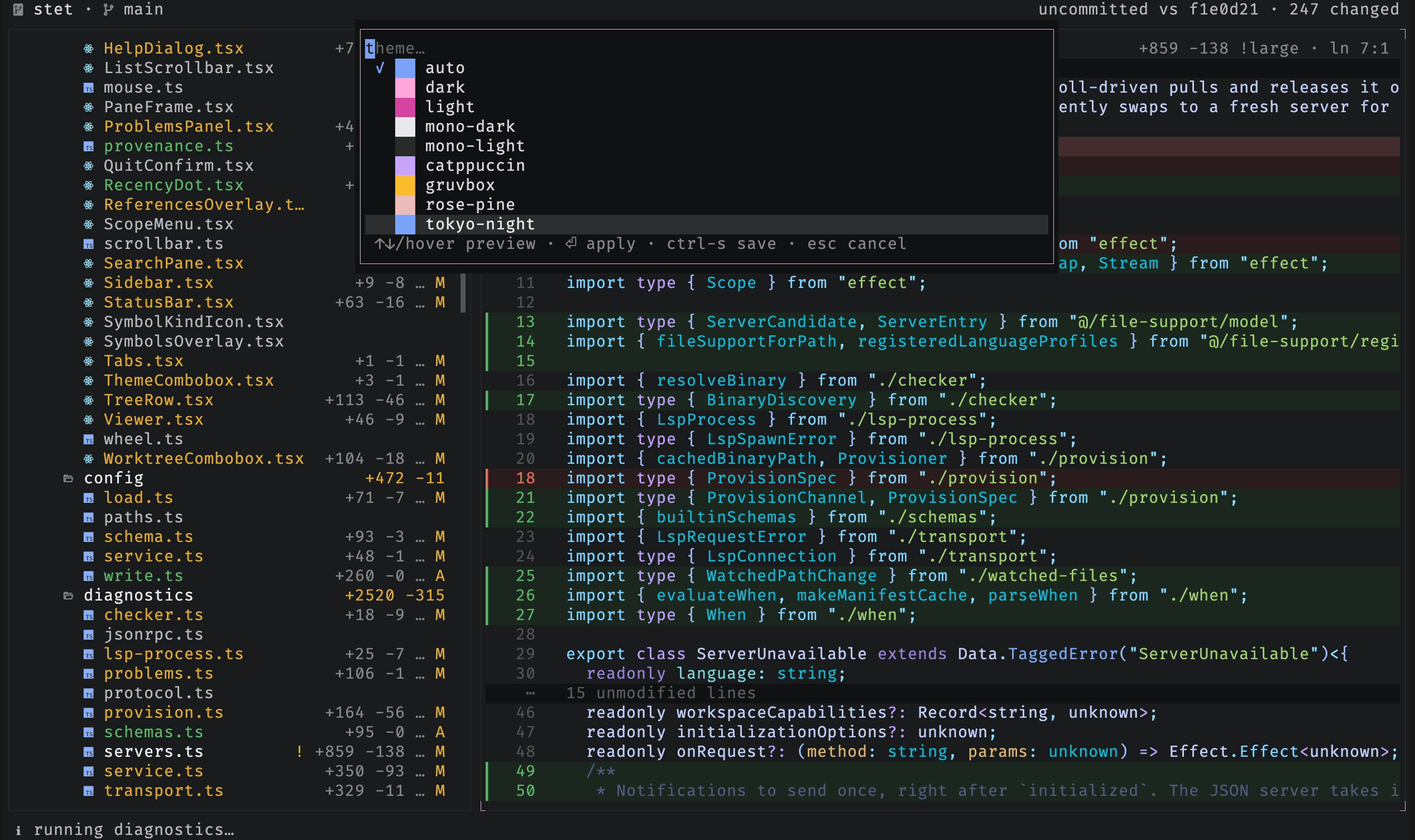1415x840 pixels.
Task: Click the warning mark on the servers.ts row
Action: coord(300,752)
